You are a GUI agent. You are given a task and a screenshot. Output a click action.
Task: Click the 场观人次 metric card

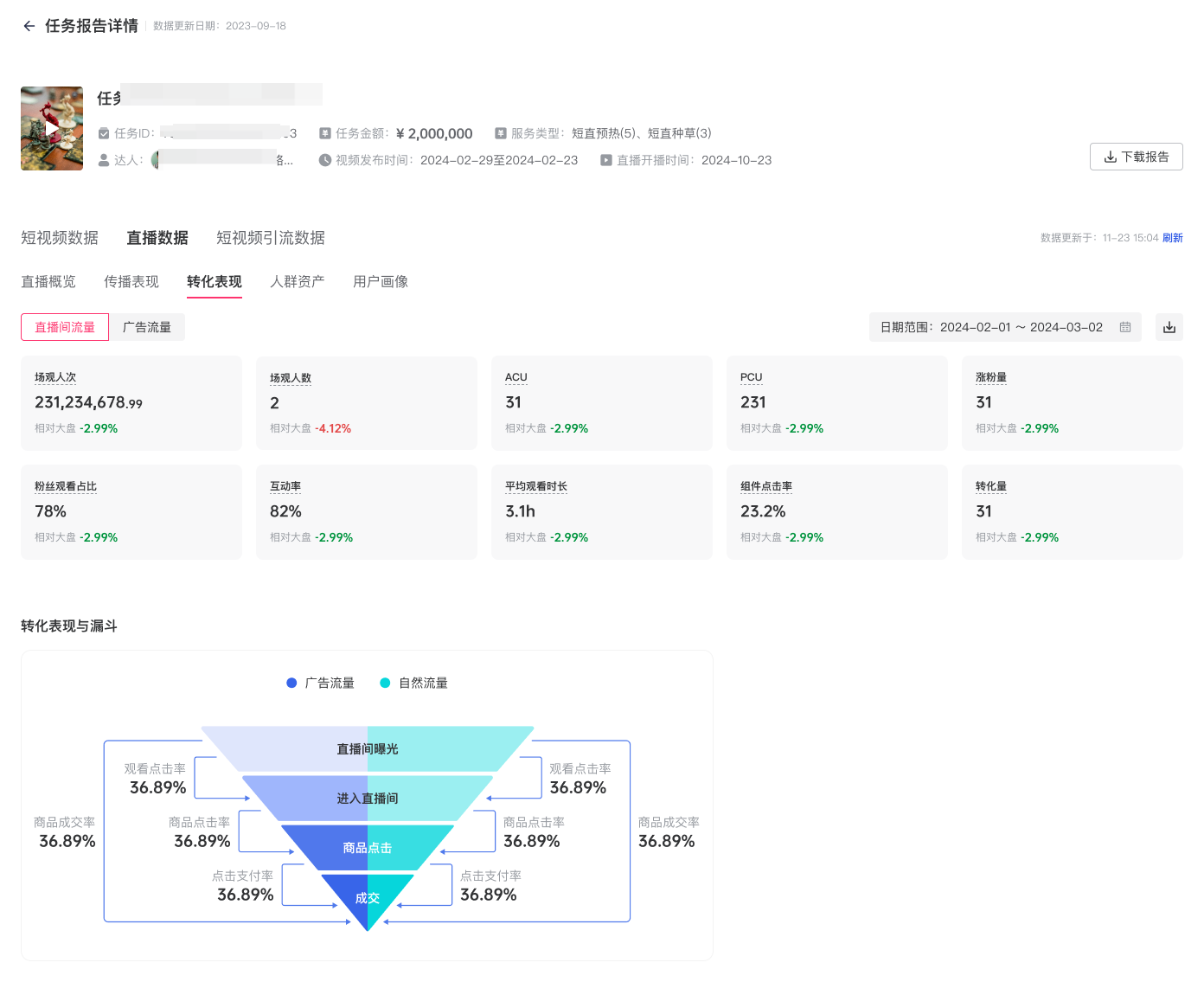131,403
